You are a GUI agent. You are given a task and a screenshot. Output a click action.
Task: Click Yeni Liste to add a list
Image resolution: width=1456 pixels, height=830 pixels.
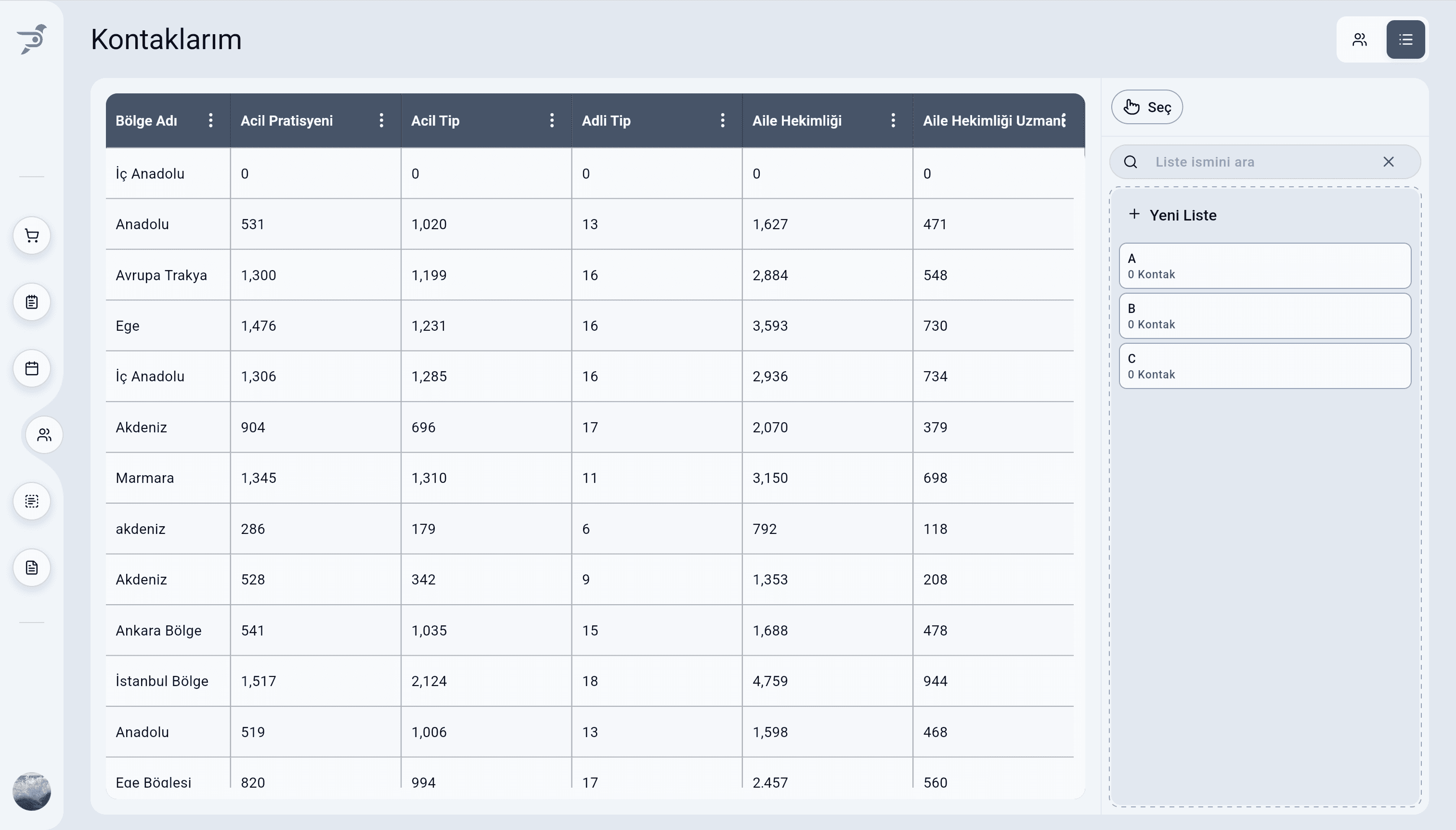point(1173,215)
